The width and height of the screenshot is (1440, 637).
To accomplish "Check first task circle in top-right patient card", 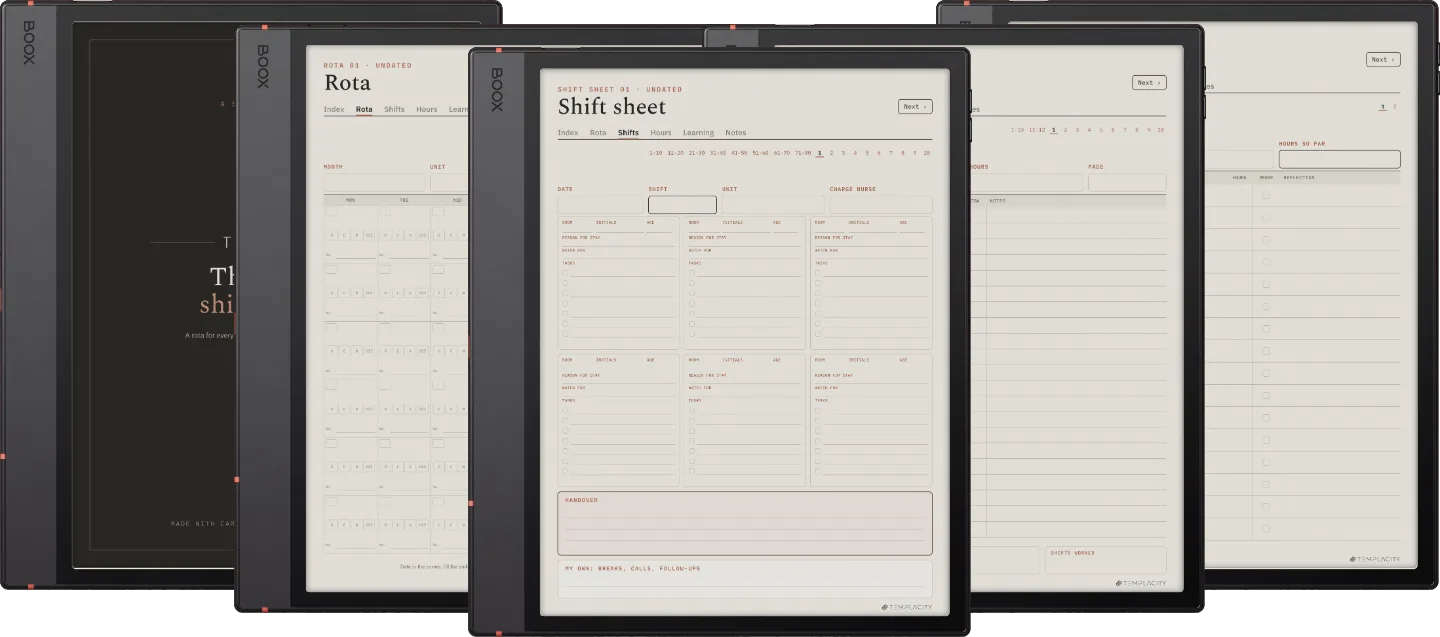I will coord(818,273).
